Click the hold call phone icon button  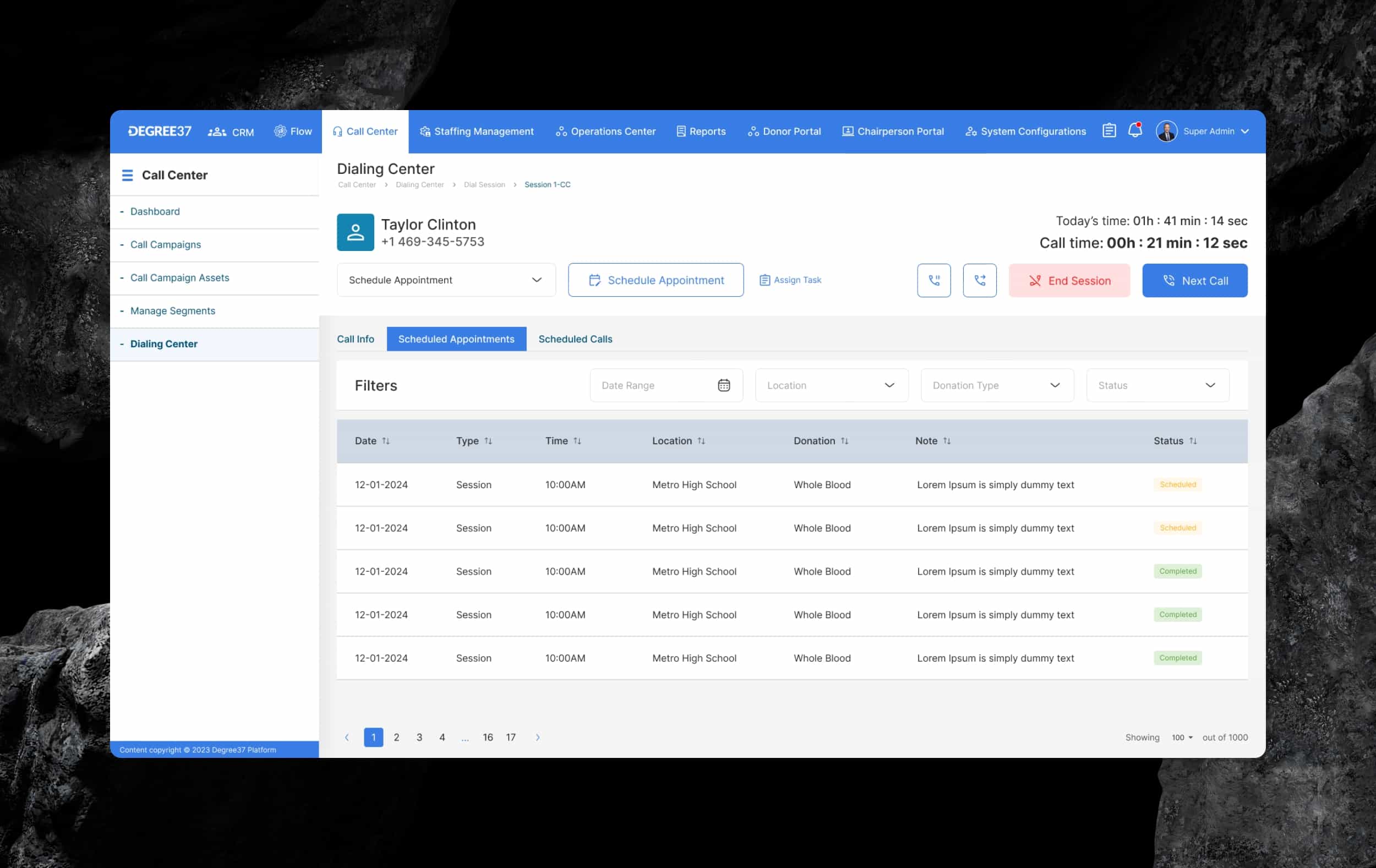coord(933,281)
